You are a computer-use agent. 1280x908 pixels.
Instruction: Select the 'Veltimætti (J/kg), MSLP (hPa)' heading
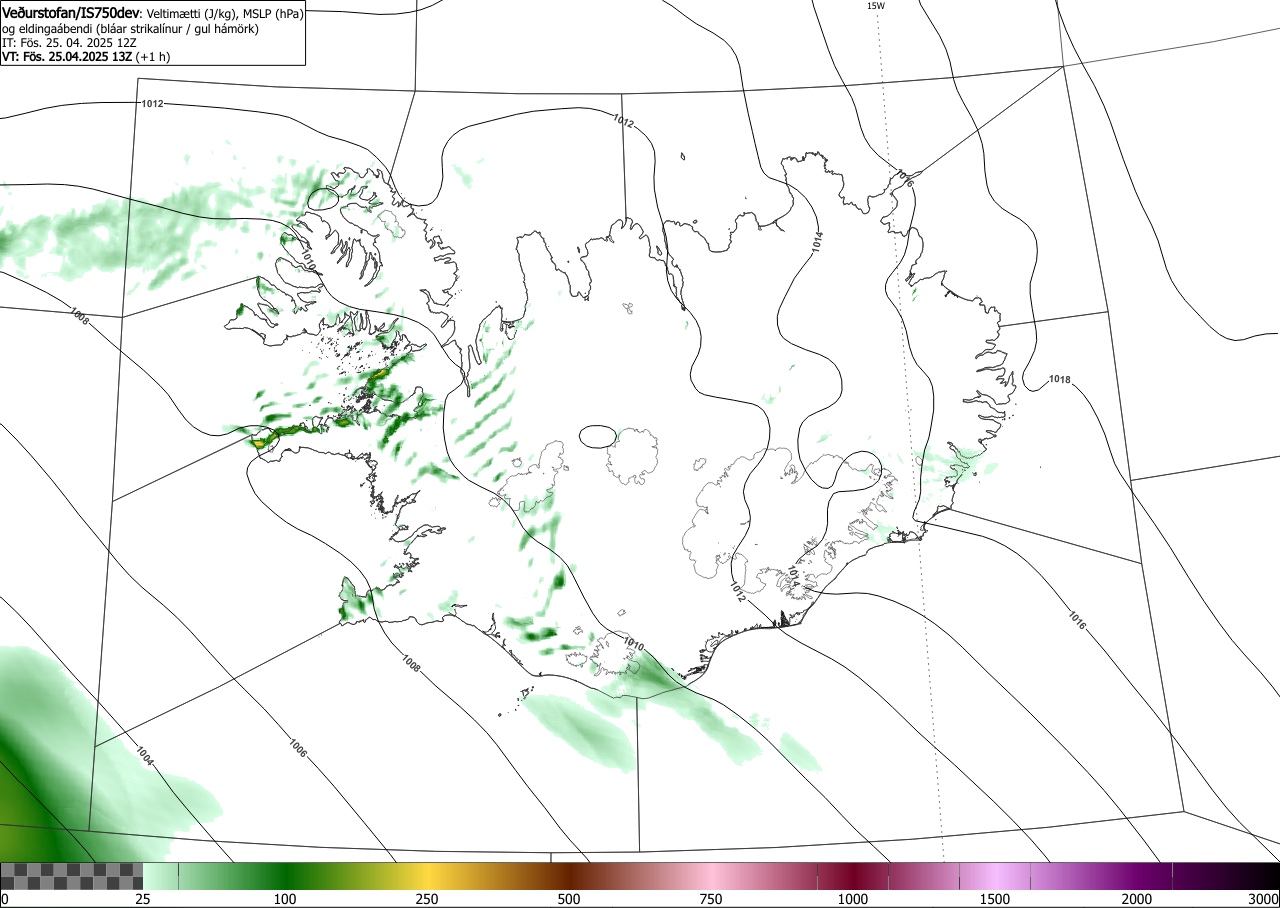click(x=225, y=14)
